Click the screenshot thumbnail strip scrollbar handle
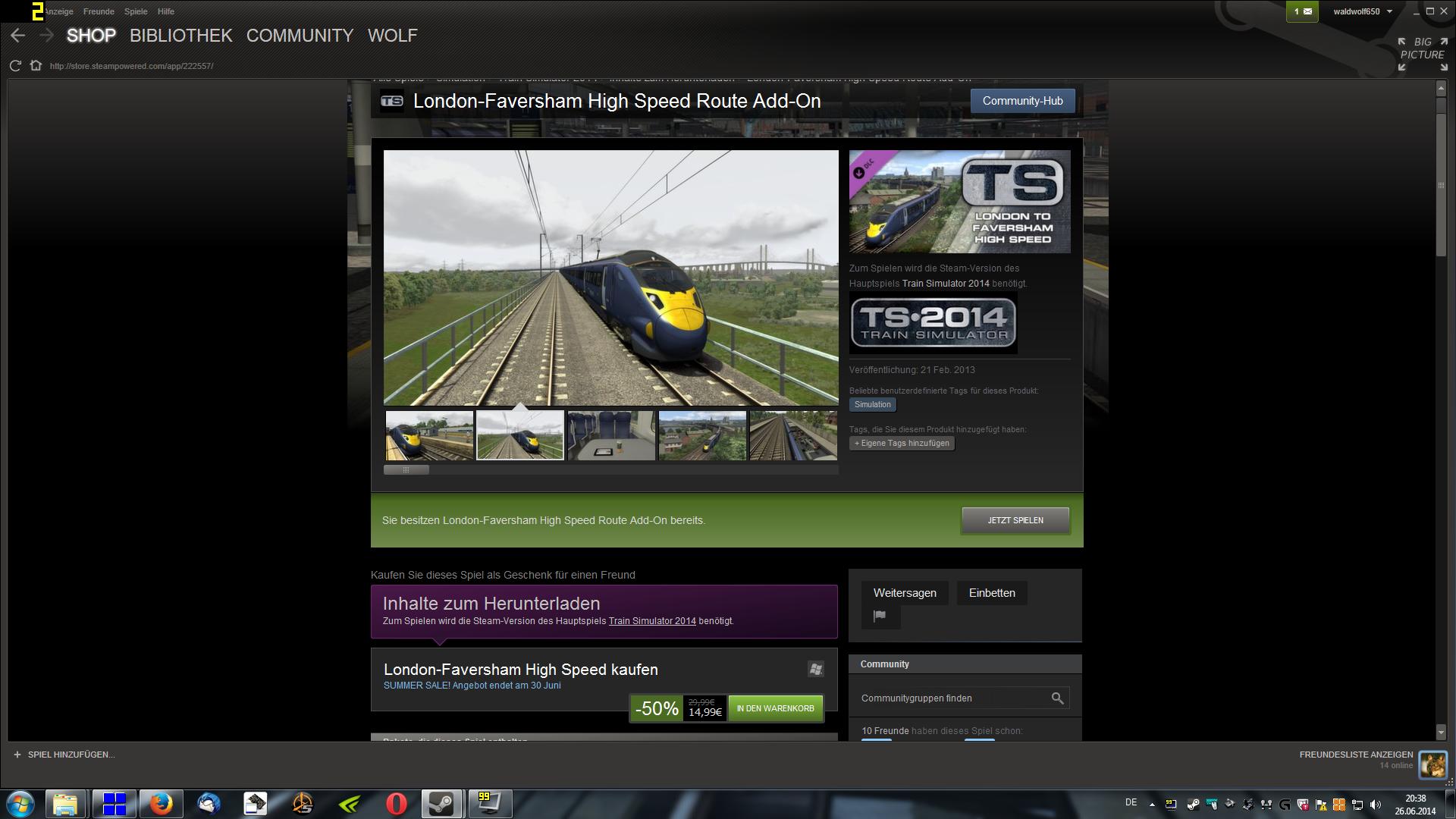 (406, 470)
